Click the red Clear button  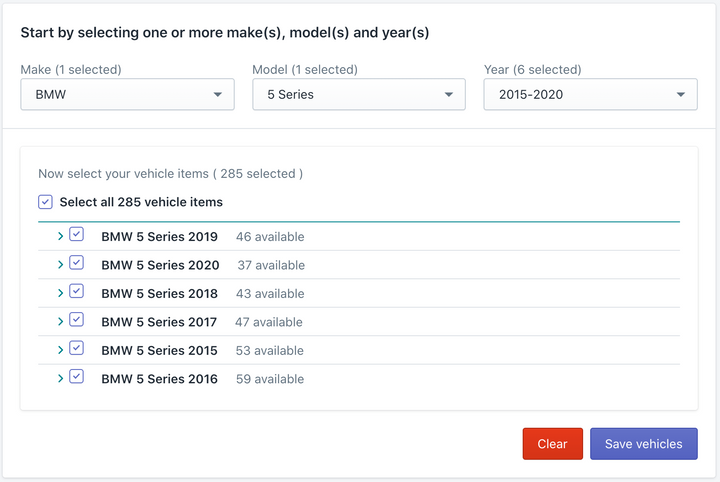tap(552, 444)
